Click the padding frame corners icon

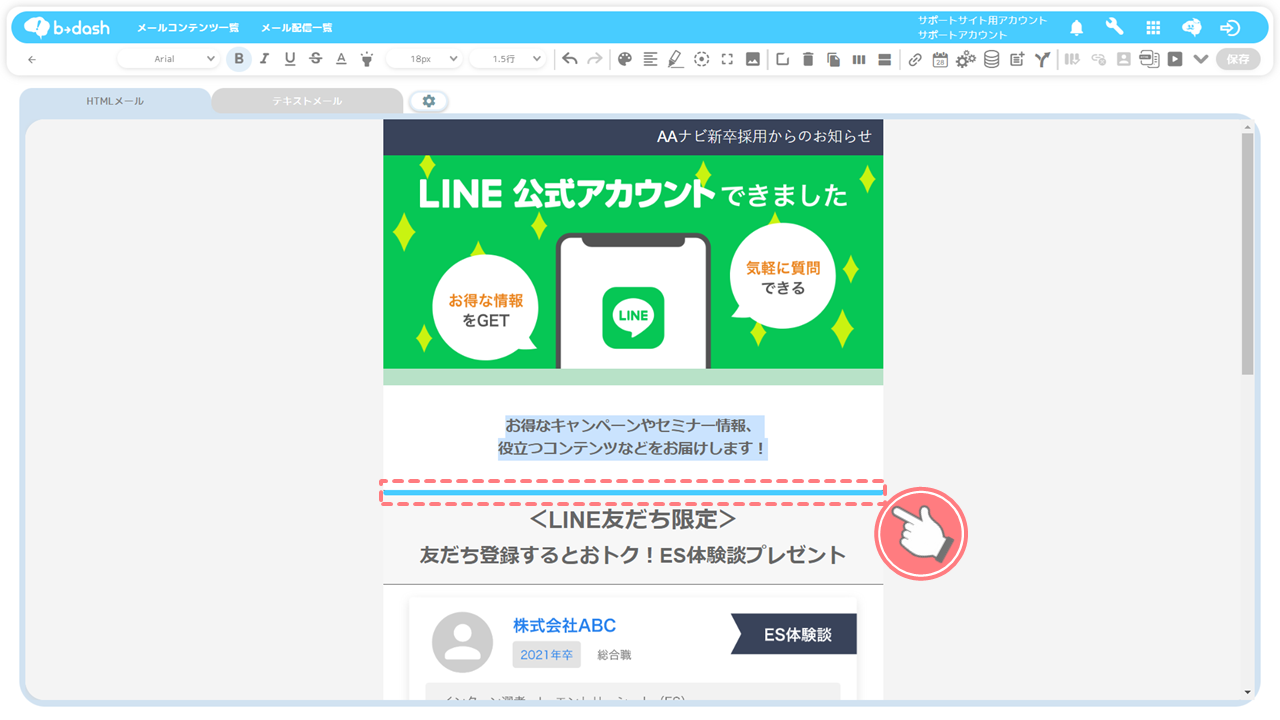coord(727,59)
